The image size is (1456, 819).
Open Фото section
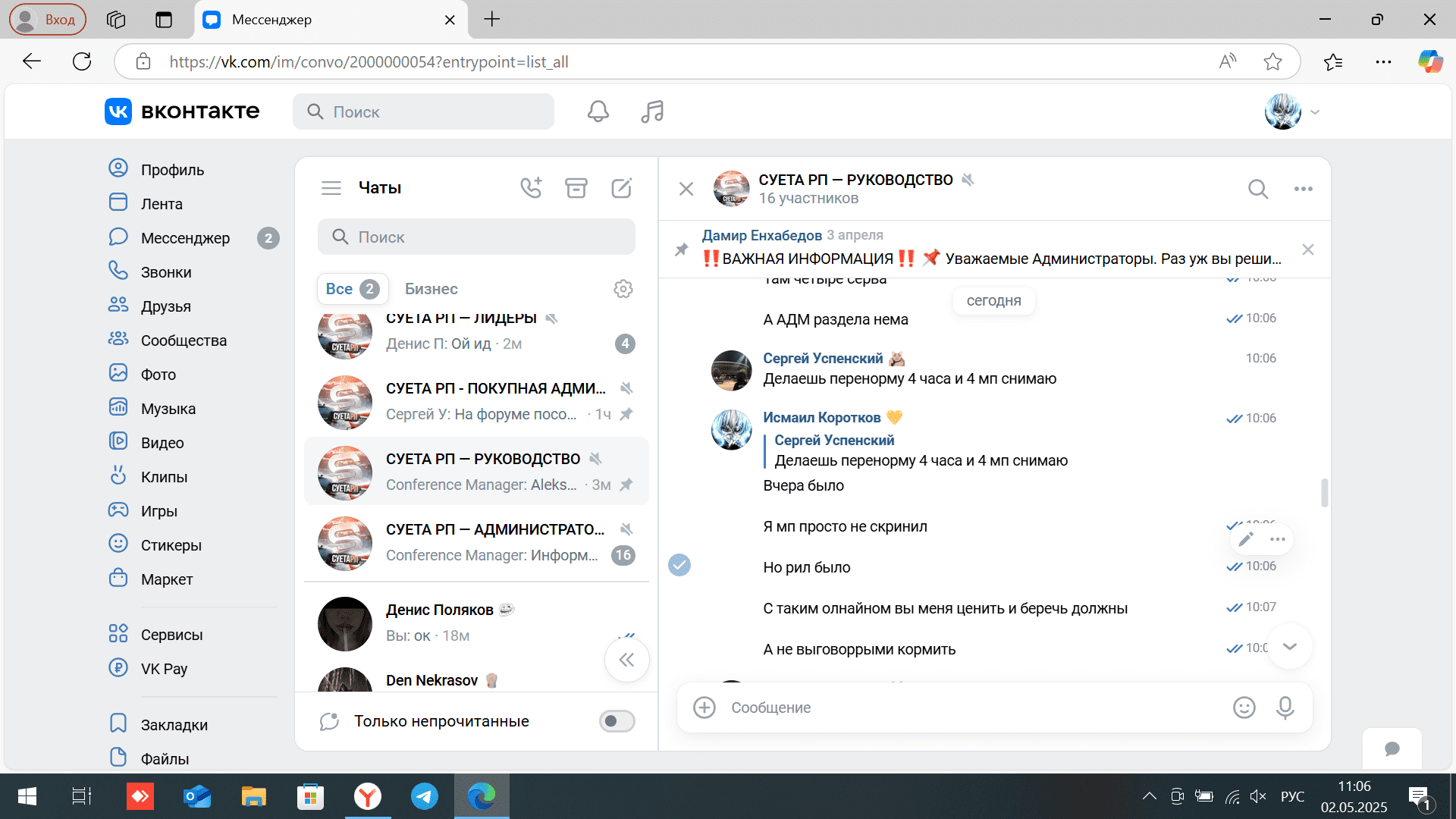158,375
